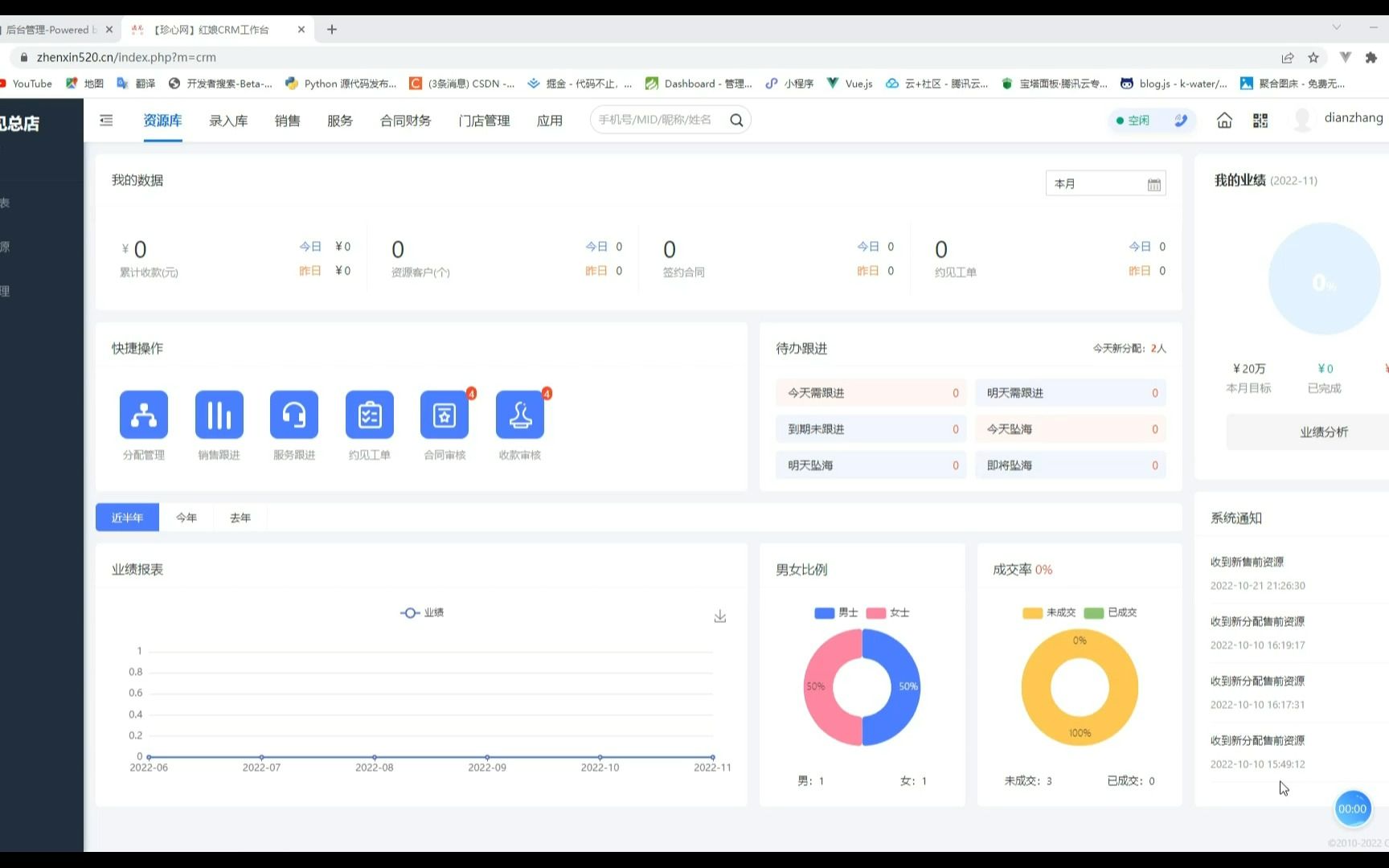Open the 门店管理 menu
Viewport: 1389px width, 868px height.
484,121
